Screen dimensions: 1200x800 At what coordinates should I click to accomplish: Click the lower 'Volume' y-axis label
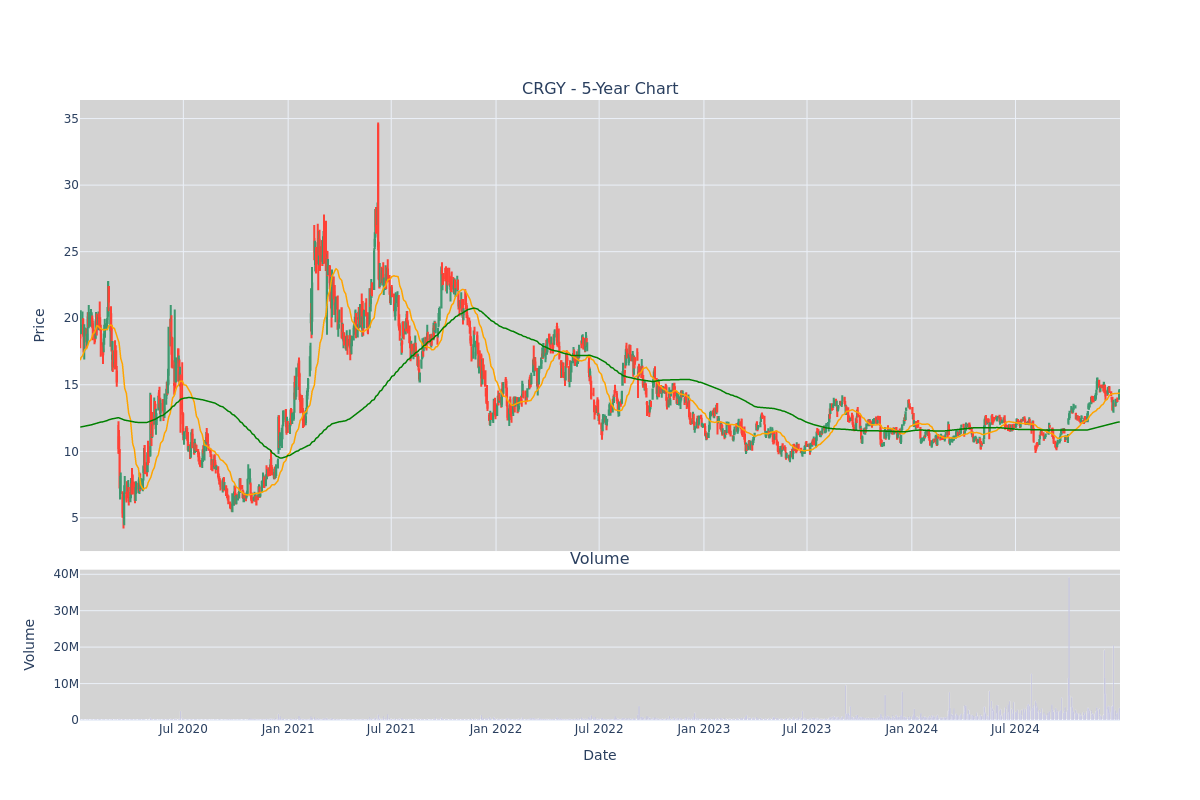click(x=31, y=644)
